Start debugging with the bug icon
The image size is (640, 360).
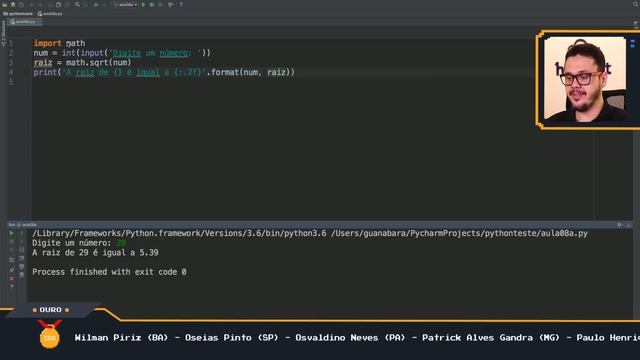[152, 5]
